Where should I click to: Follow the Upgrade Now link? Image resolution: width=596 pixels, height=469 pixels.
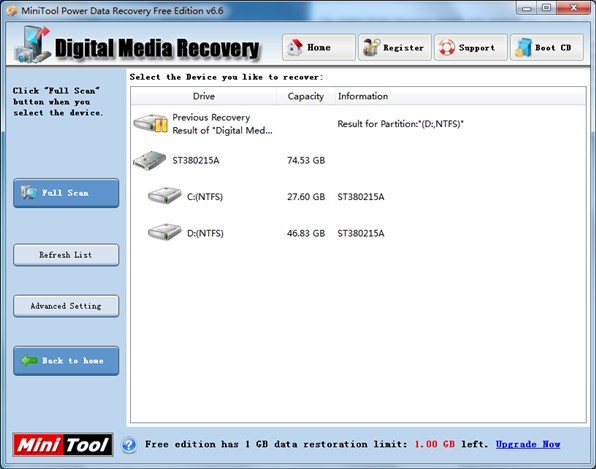click(528, 444)
